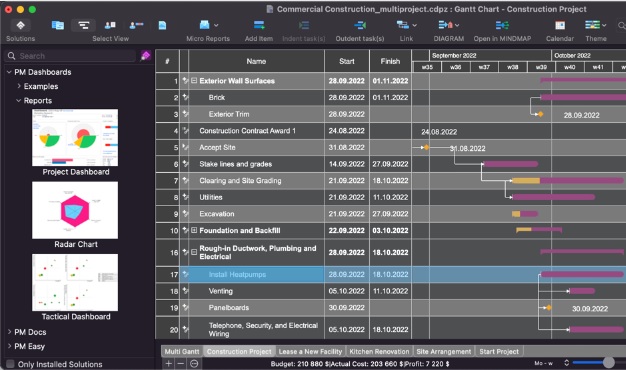Image resolution: width=626 pixels, height=370 pixels.
Task: Adjust the timeline zoom slider handle
Action: (x=608, y=362)
